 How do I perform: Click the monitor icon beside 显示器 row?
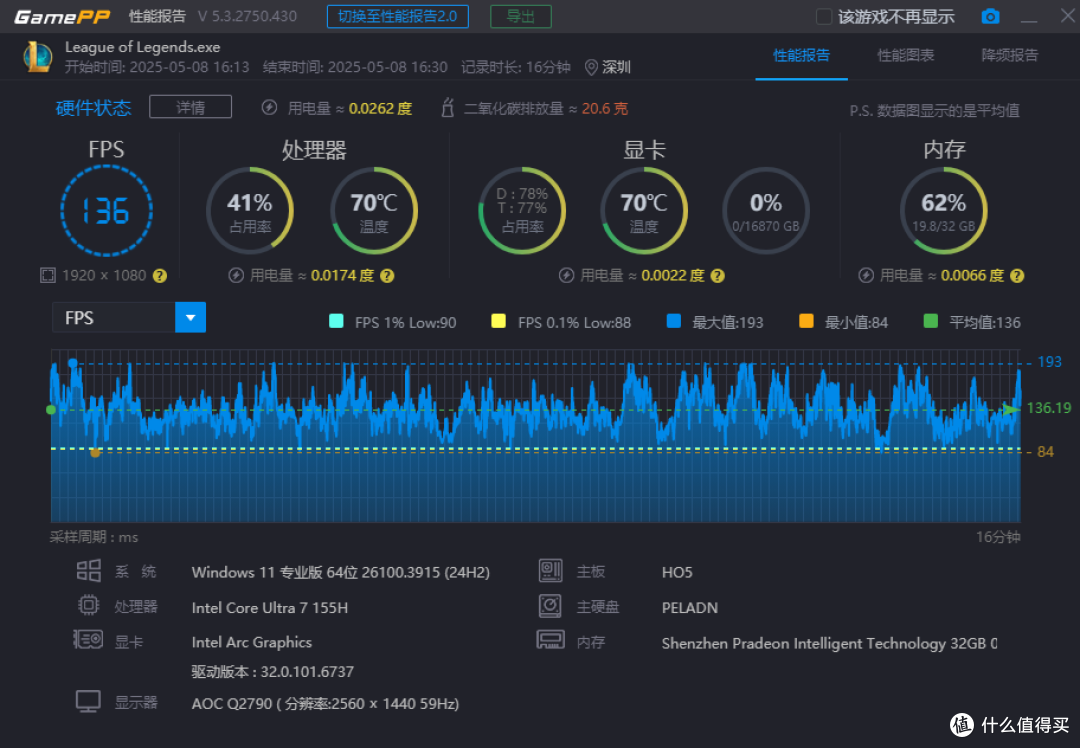(88, 701)
